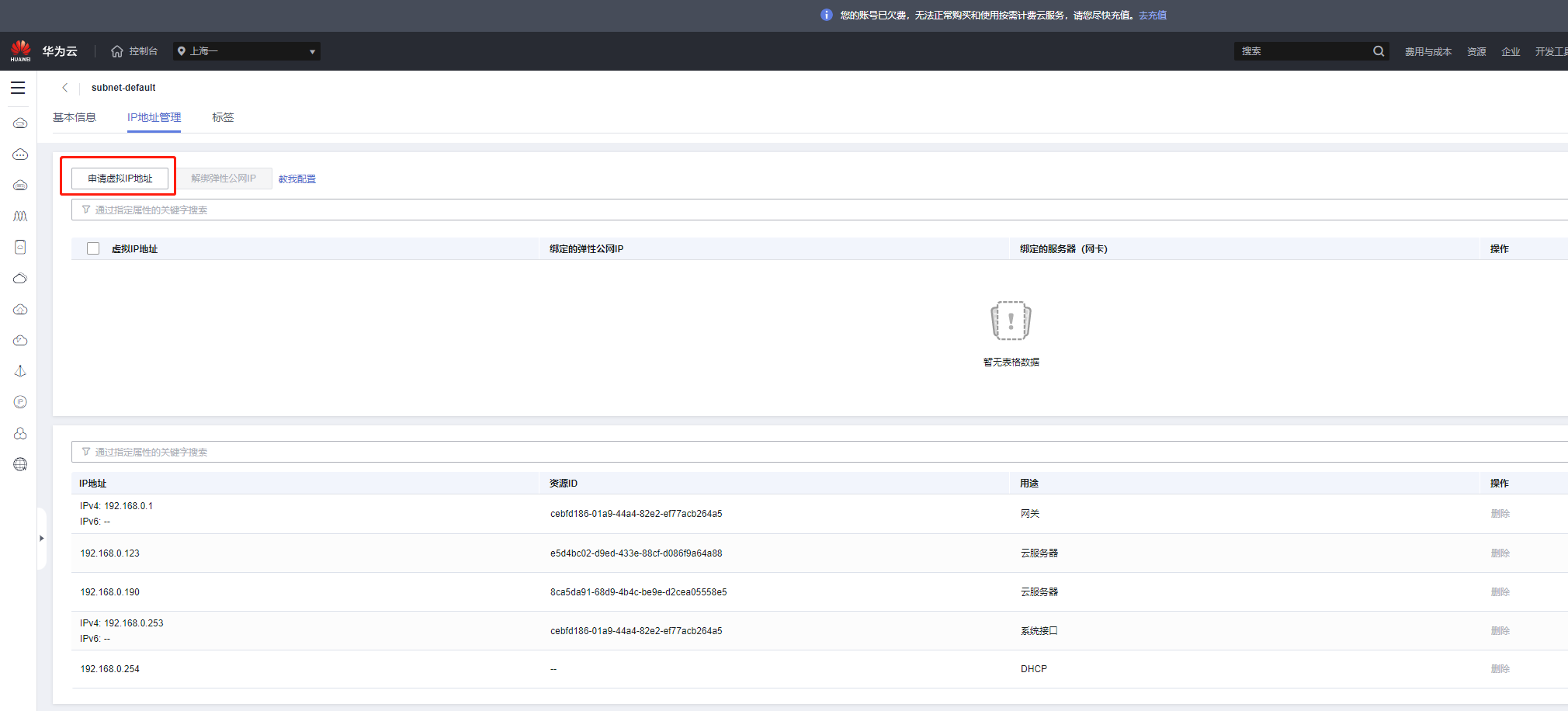The height and width of the screenshot is (711, 1568).
Task: Click the globe sidebar icon
Action: pos(20,464)
